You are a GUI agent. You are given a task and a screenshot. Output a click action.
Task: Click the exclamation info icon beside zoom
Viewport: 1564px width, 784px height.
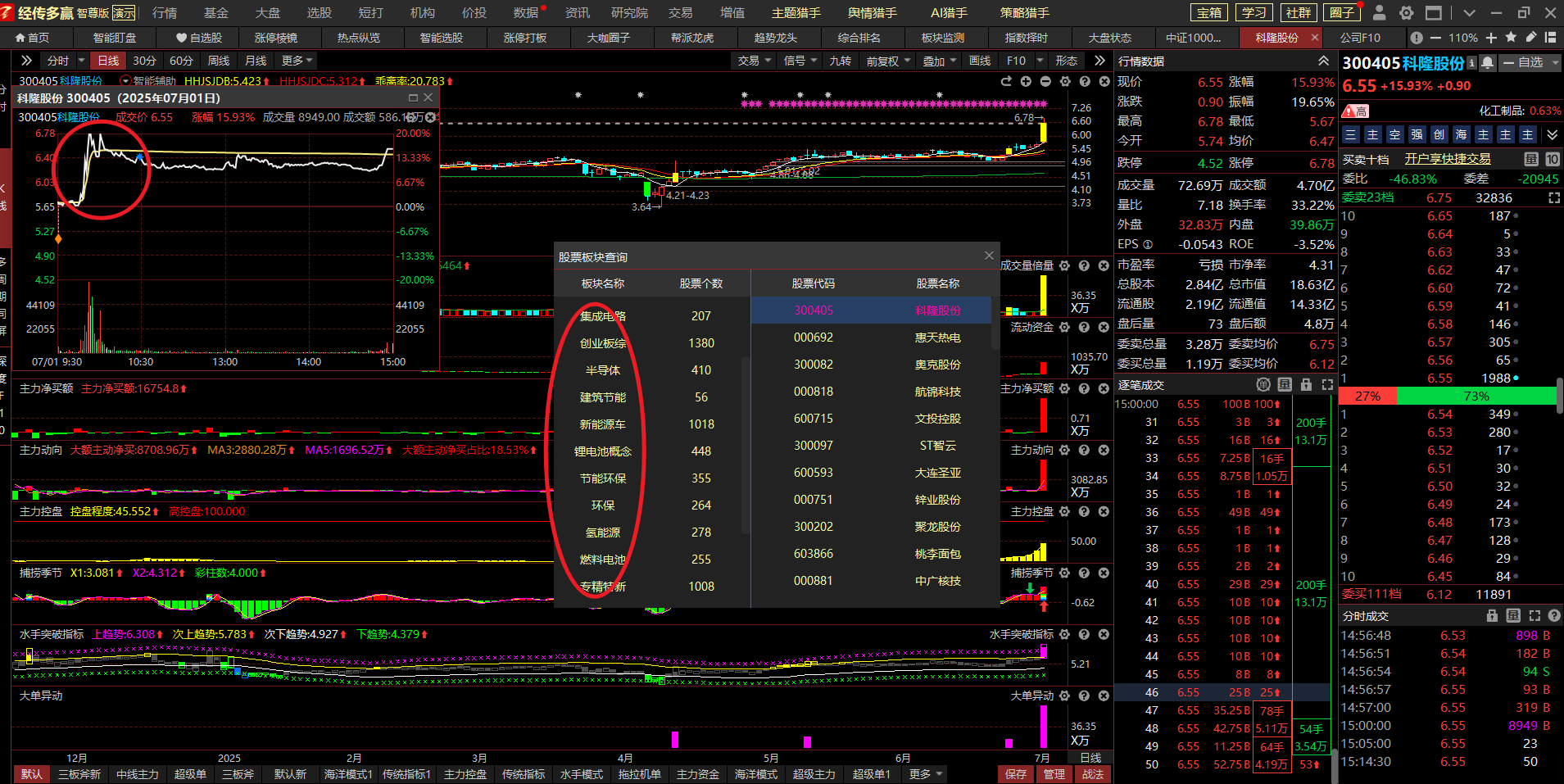click(x=1417, y=38)
